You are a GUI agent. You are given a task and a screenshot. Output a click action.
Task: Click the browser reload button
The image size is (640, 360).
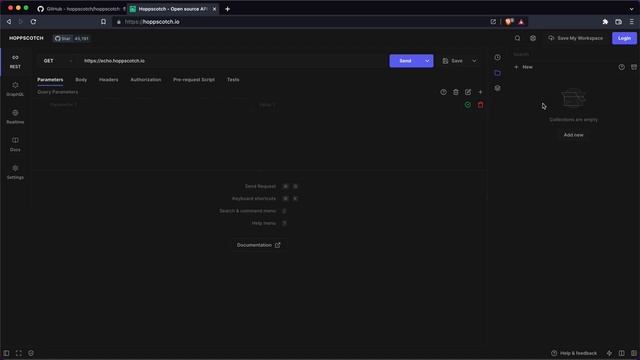33,22
